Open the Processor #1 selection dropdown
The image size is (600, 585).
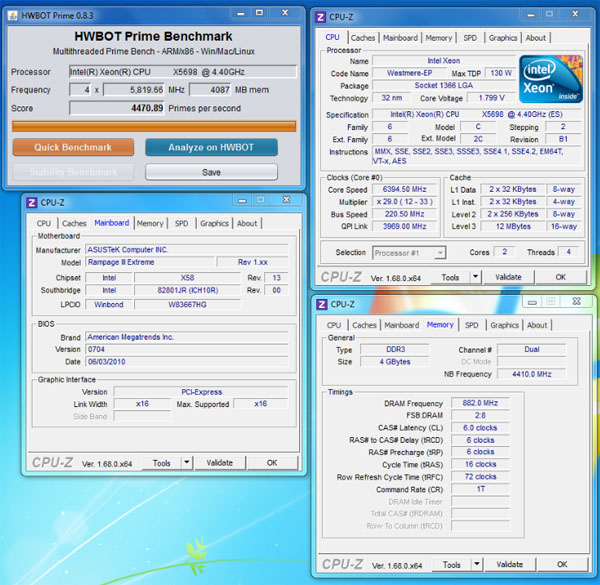408,253
